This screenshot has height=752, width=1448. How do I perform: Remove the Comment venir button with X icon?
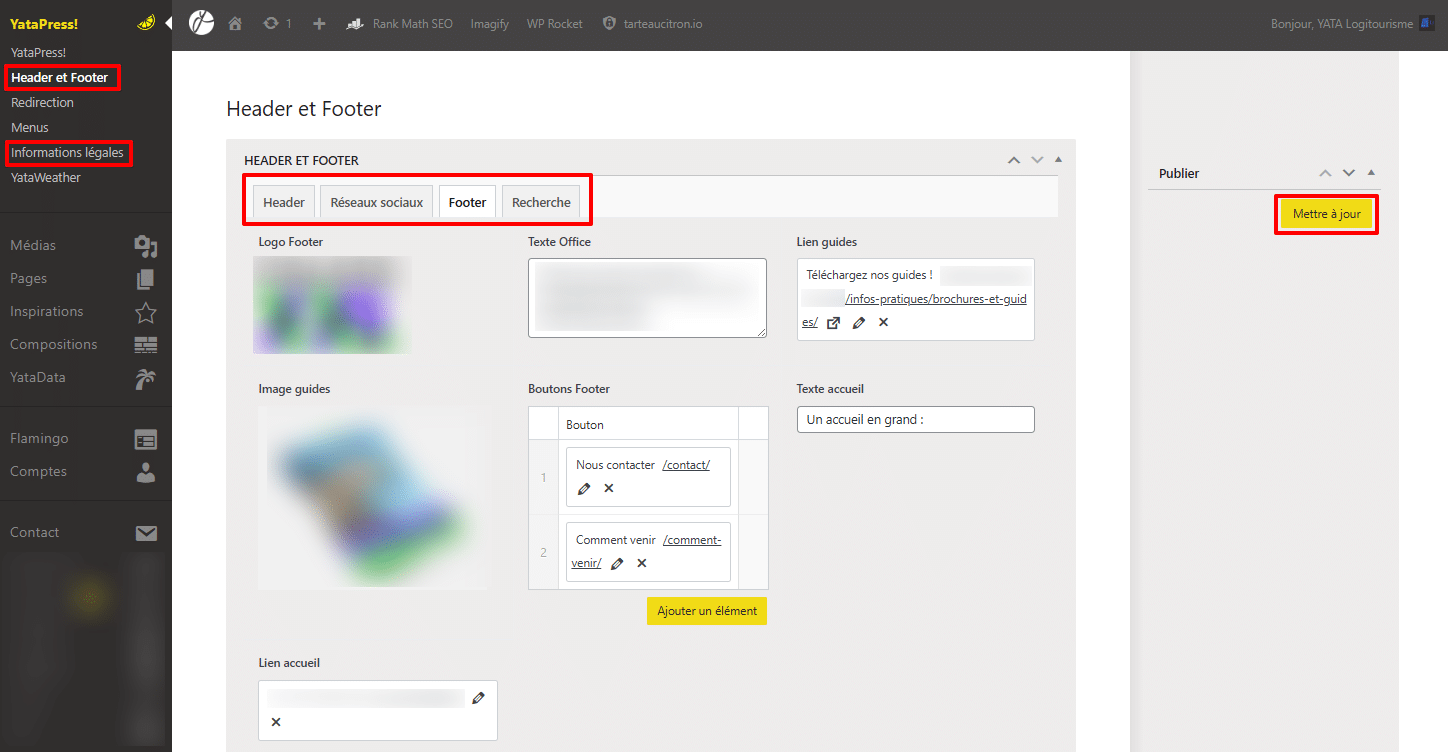642,563
